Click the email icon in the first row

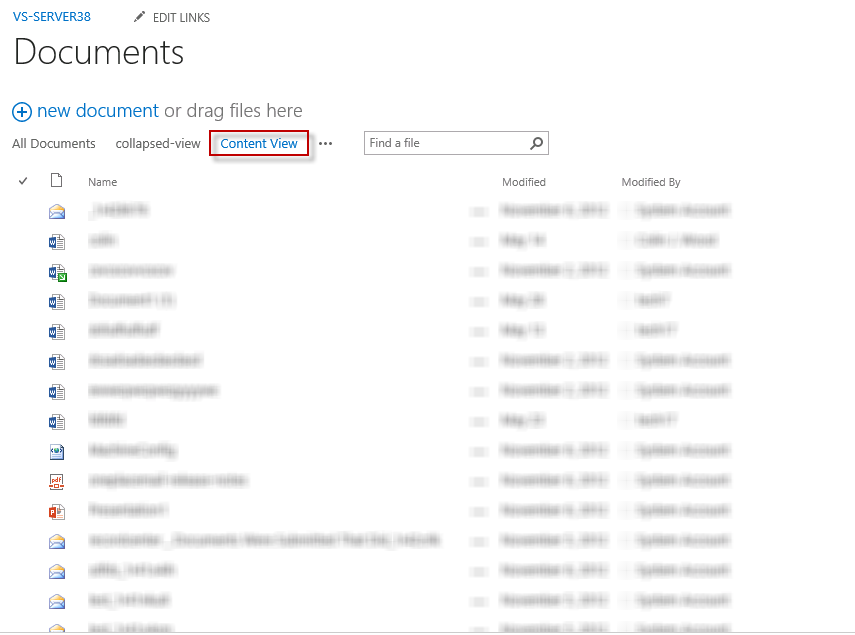click(57, 212)
